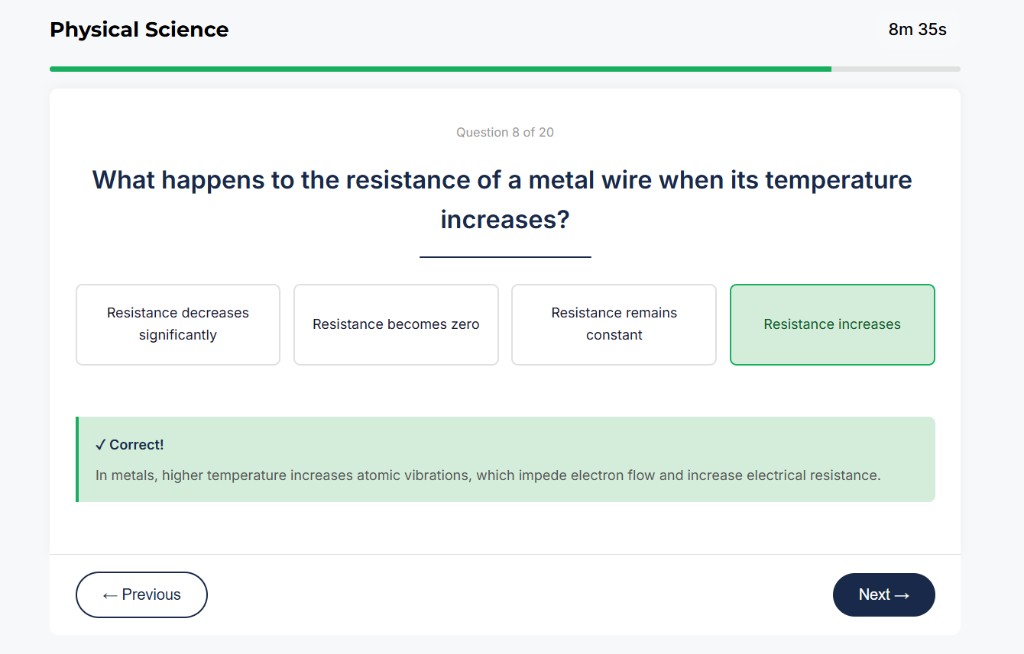This screenshot has width=1024, height=654.
Task: Click the "Question 8 of 20" counter label
Action: [x=504, y=132]
